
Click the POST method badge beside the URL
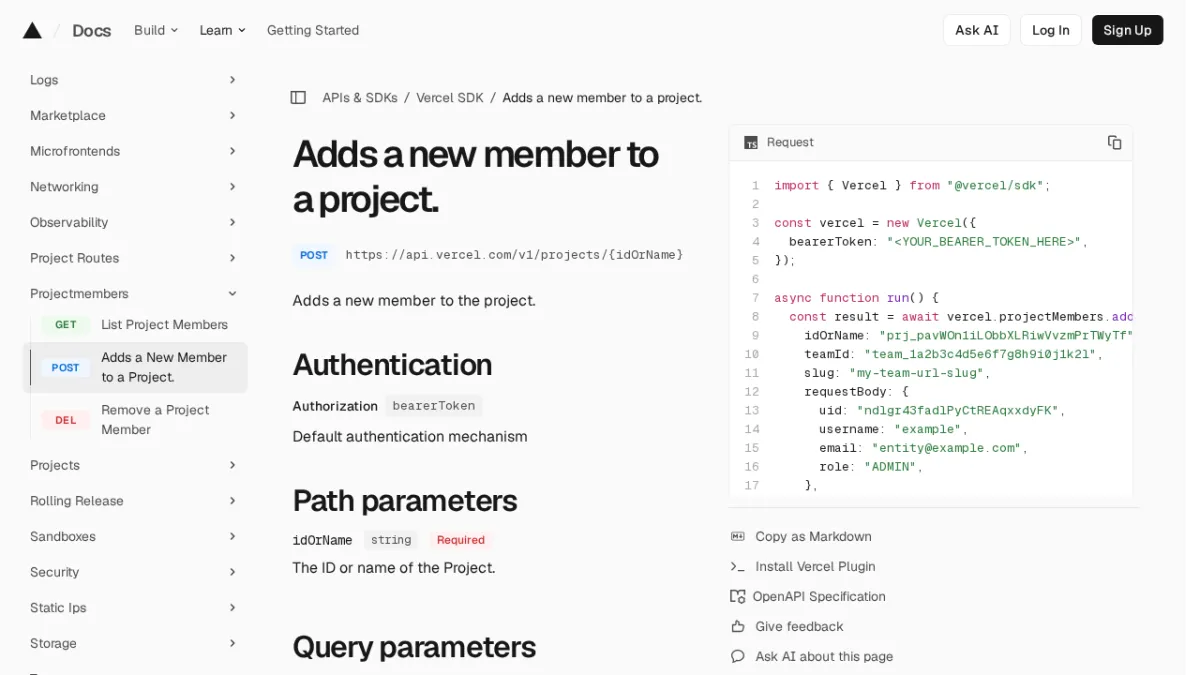pos(314,255)
